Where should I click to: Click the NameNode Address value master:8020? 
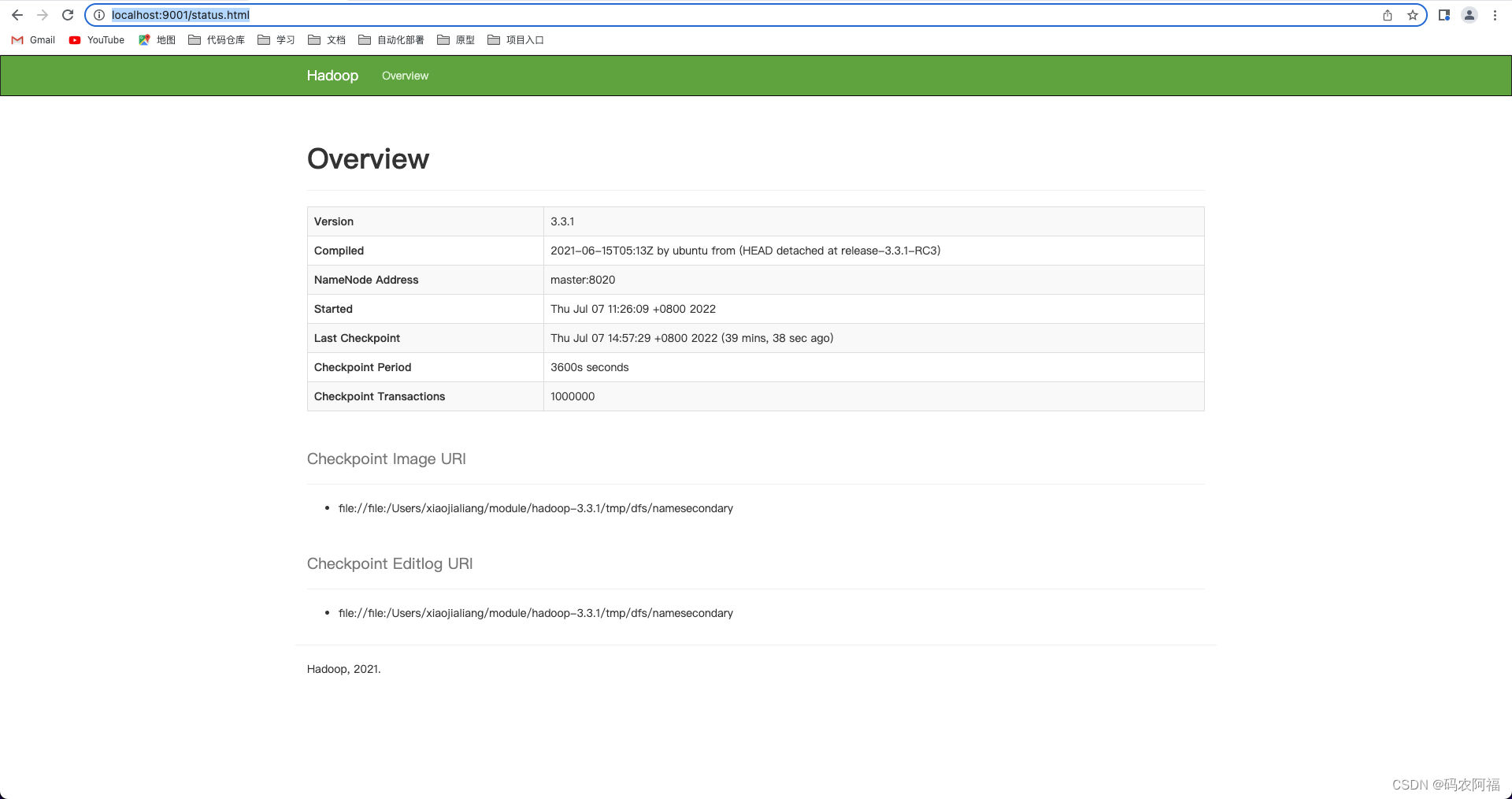pyautogui.click(x=583, y=280)
